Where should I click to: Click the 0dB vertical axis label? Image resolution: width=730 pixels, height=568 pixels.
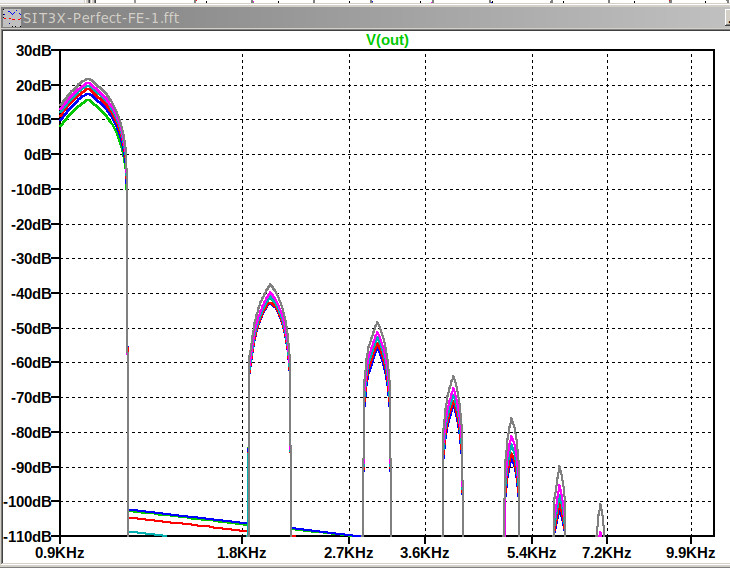pos(37,155)
